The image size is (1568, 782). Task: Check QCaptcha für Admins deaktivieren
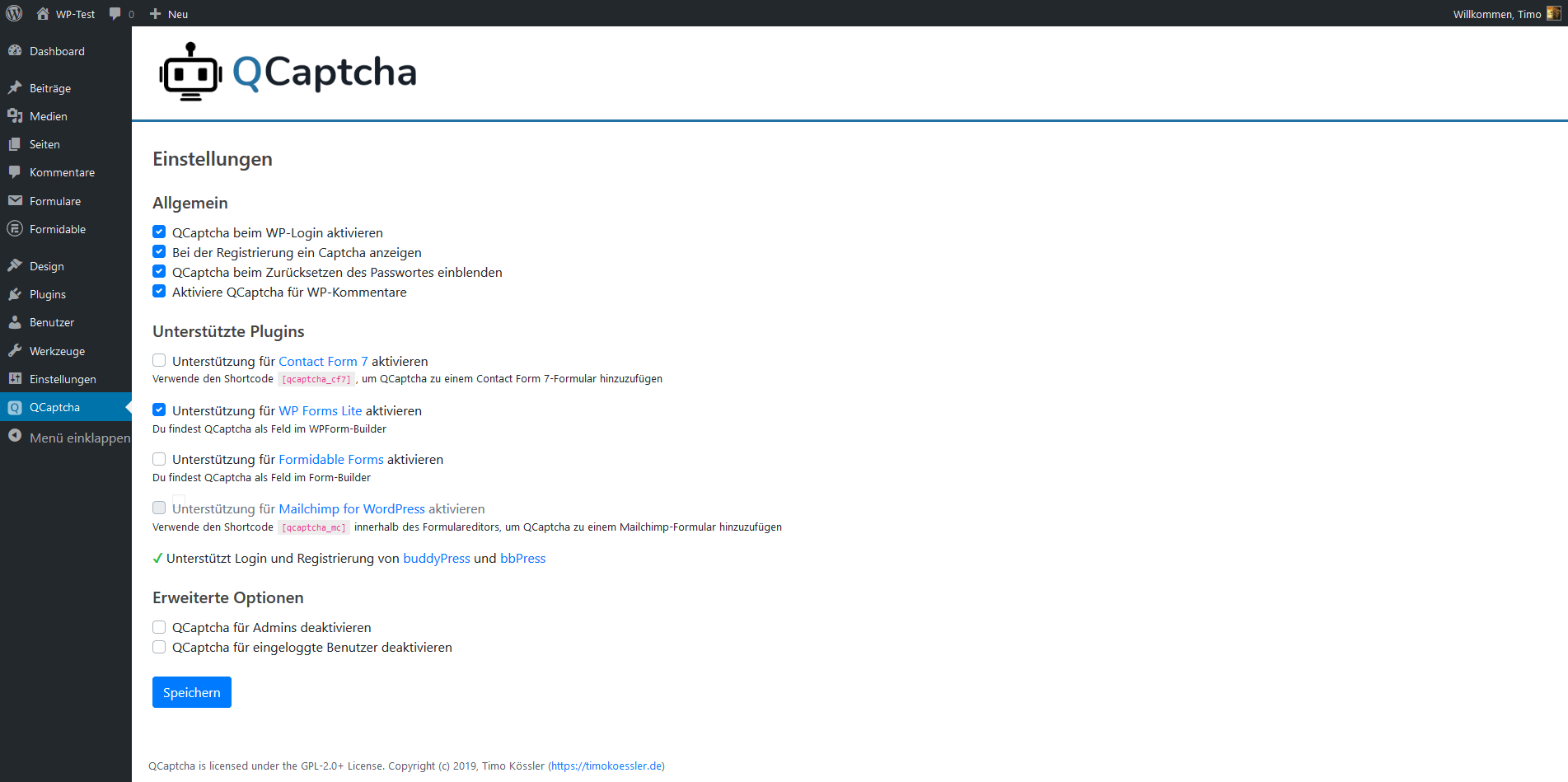tap(159, 627)
